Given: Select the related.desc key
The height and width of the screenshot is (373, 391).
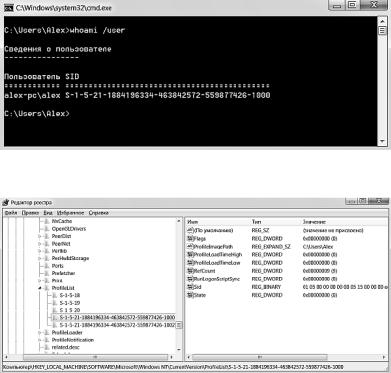Looking at the screenshot, I should (65, 347).
